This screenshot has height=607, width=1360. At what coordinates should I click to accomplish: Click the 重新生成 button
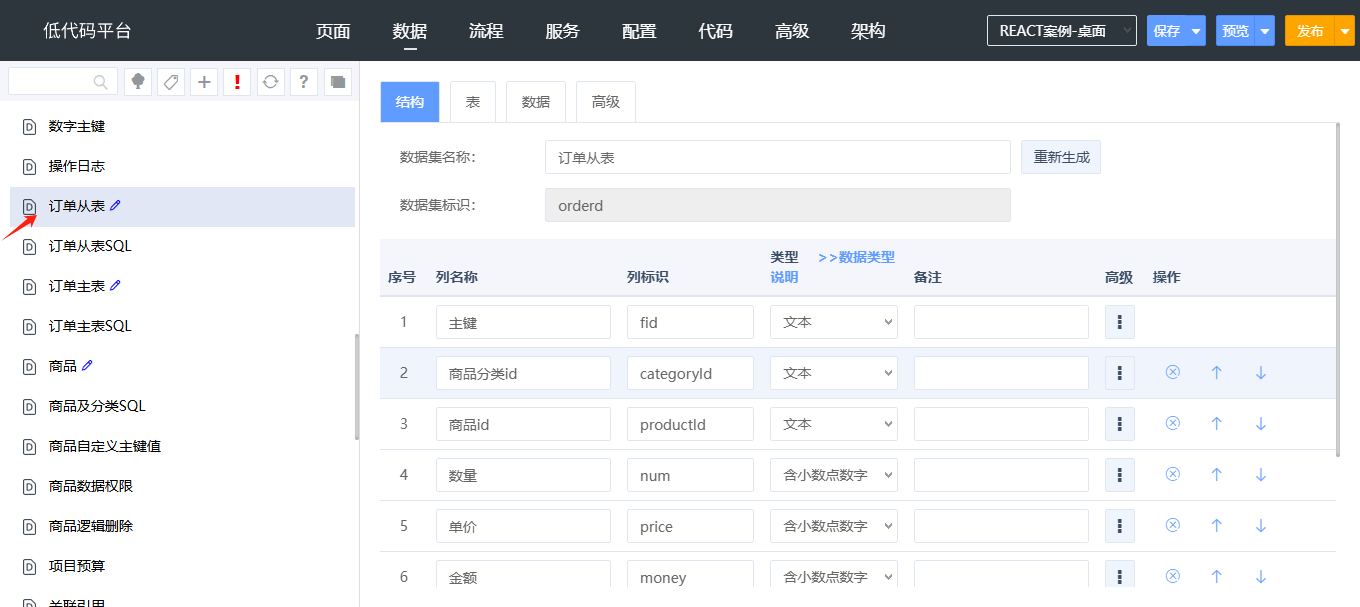click(x=1061, y=157)
